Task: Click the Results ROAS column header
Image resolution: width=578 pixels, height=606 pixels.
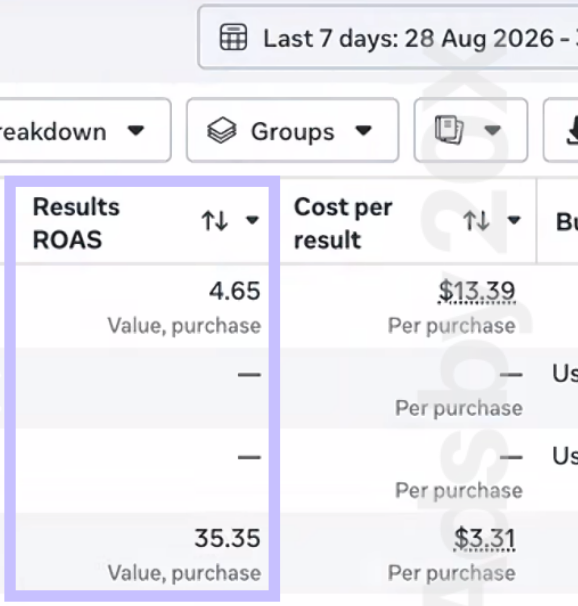Action: (76, 223)
